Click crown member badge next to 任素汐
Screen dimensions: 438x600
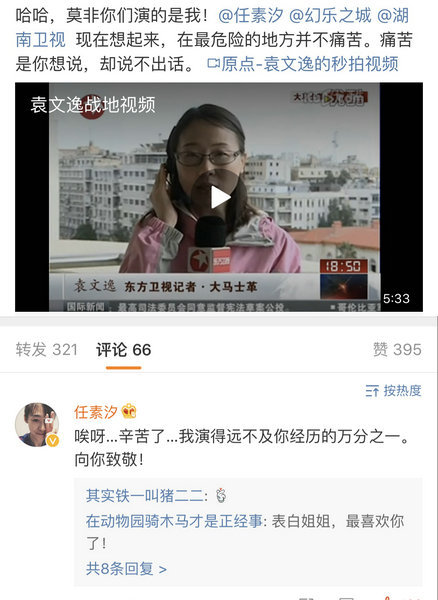[129, 412]
